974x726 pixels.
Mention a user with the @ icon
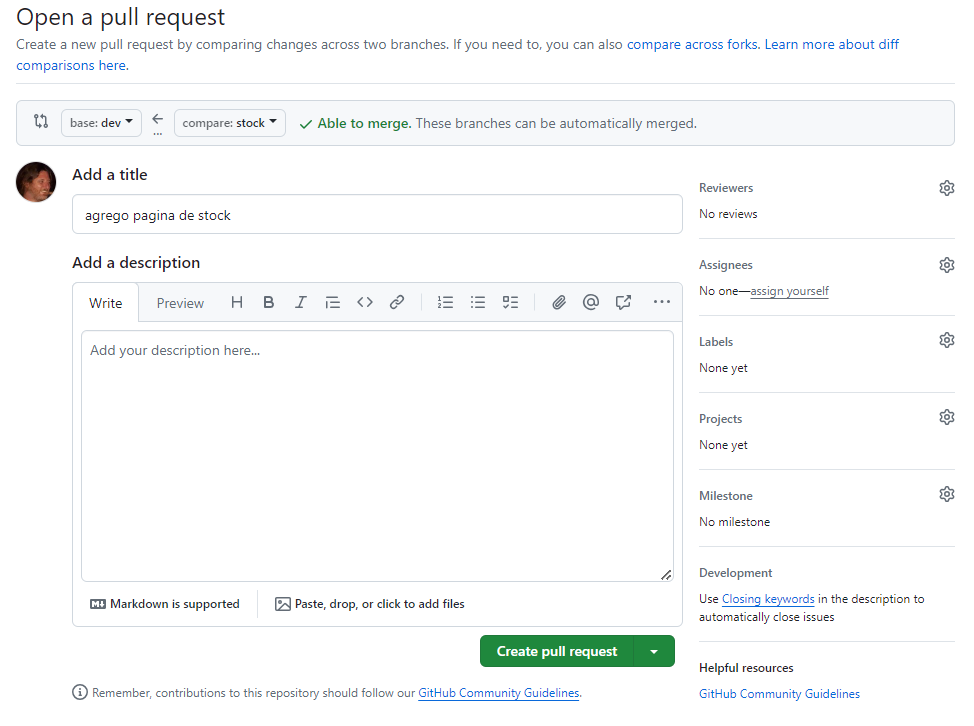(x=591, y=302)
